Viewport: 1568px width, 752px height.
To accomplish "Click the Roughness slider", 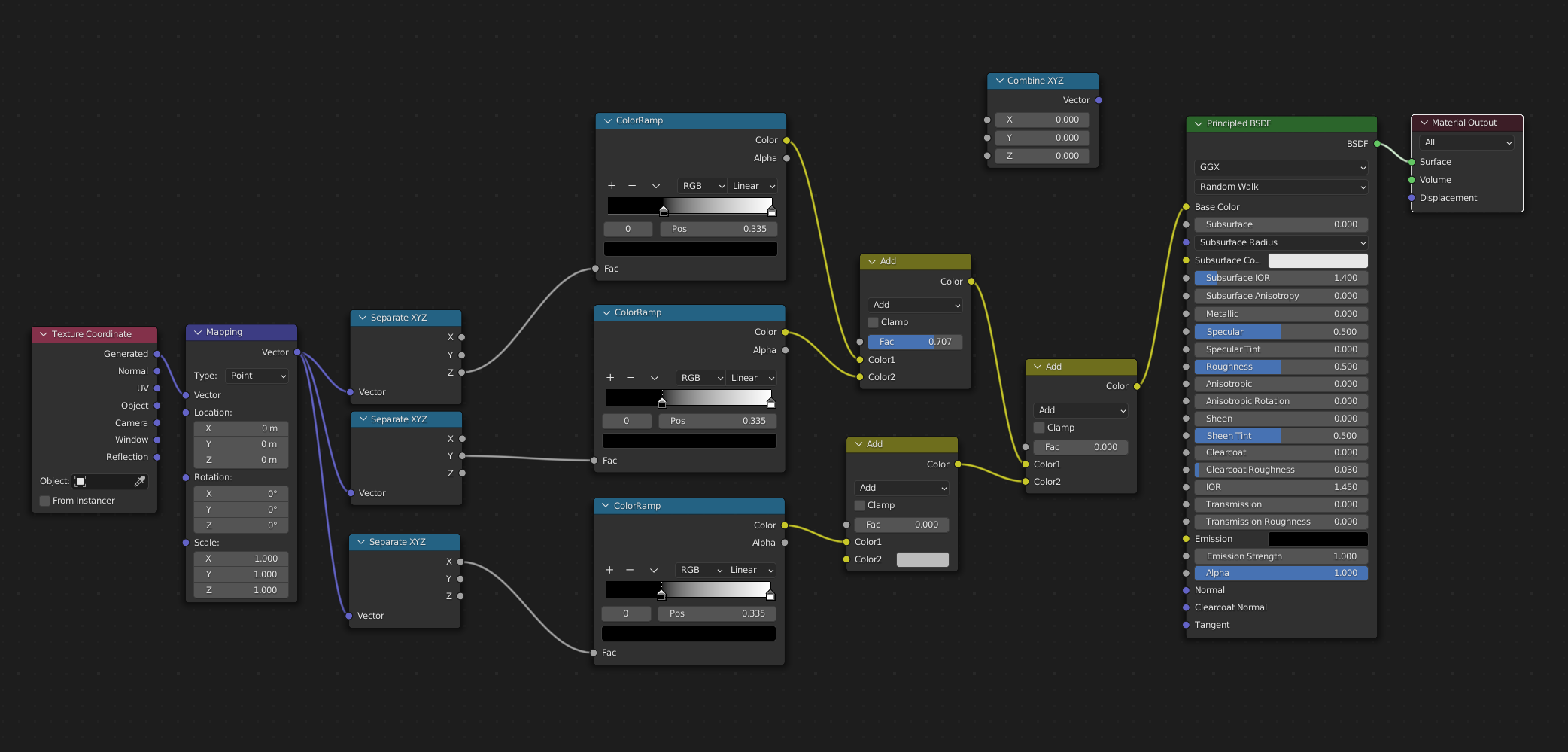I will pos(1281,367).
